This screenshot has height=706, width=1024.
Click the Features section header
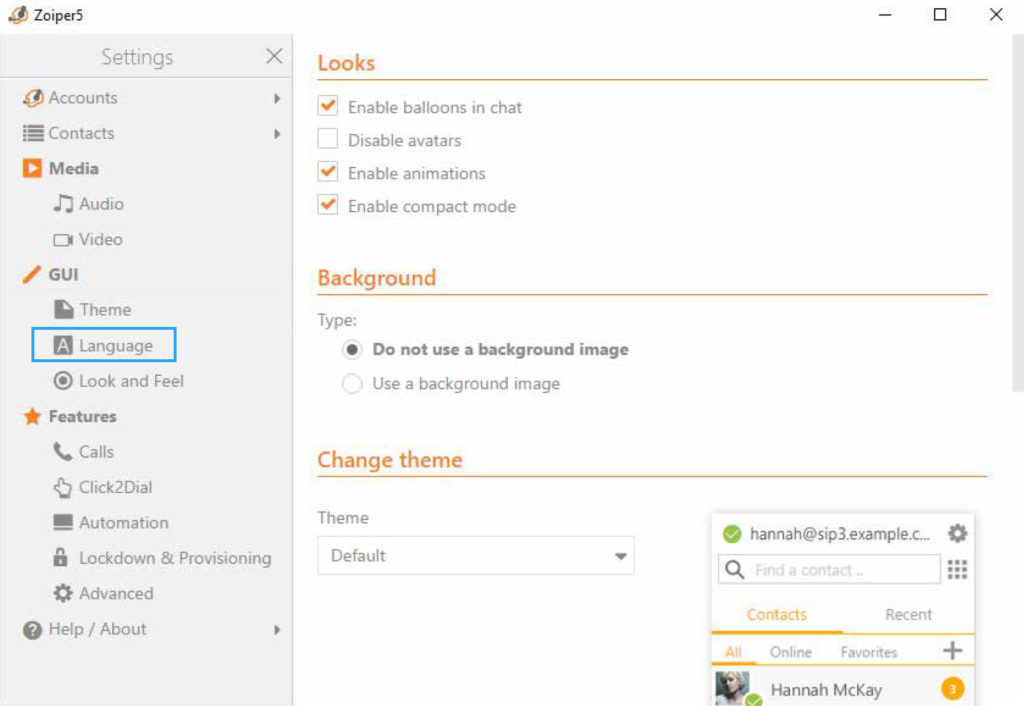point(82,416)
